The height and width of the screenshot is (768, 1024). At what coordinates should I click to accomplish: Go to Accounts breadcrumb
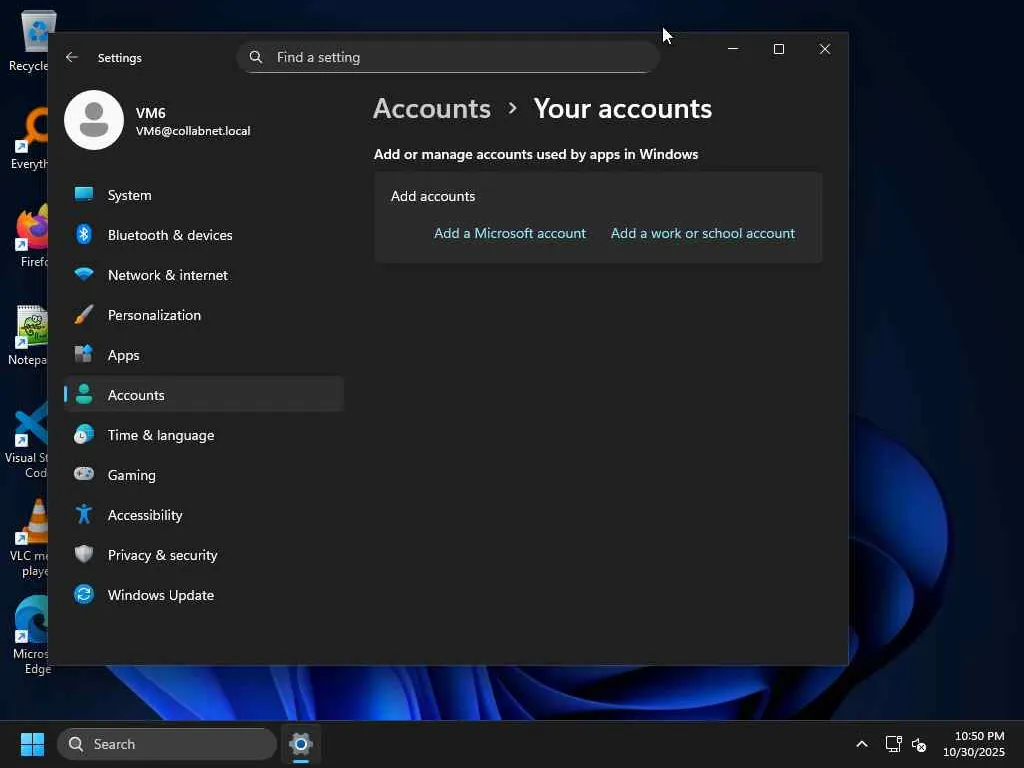pos(432,108)
